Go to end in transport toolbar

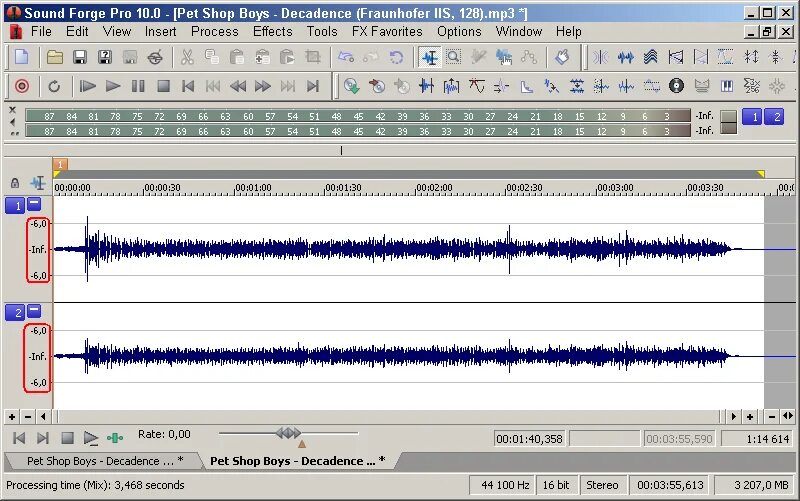click(313, 86)
